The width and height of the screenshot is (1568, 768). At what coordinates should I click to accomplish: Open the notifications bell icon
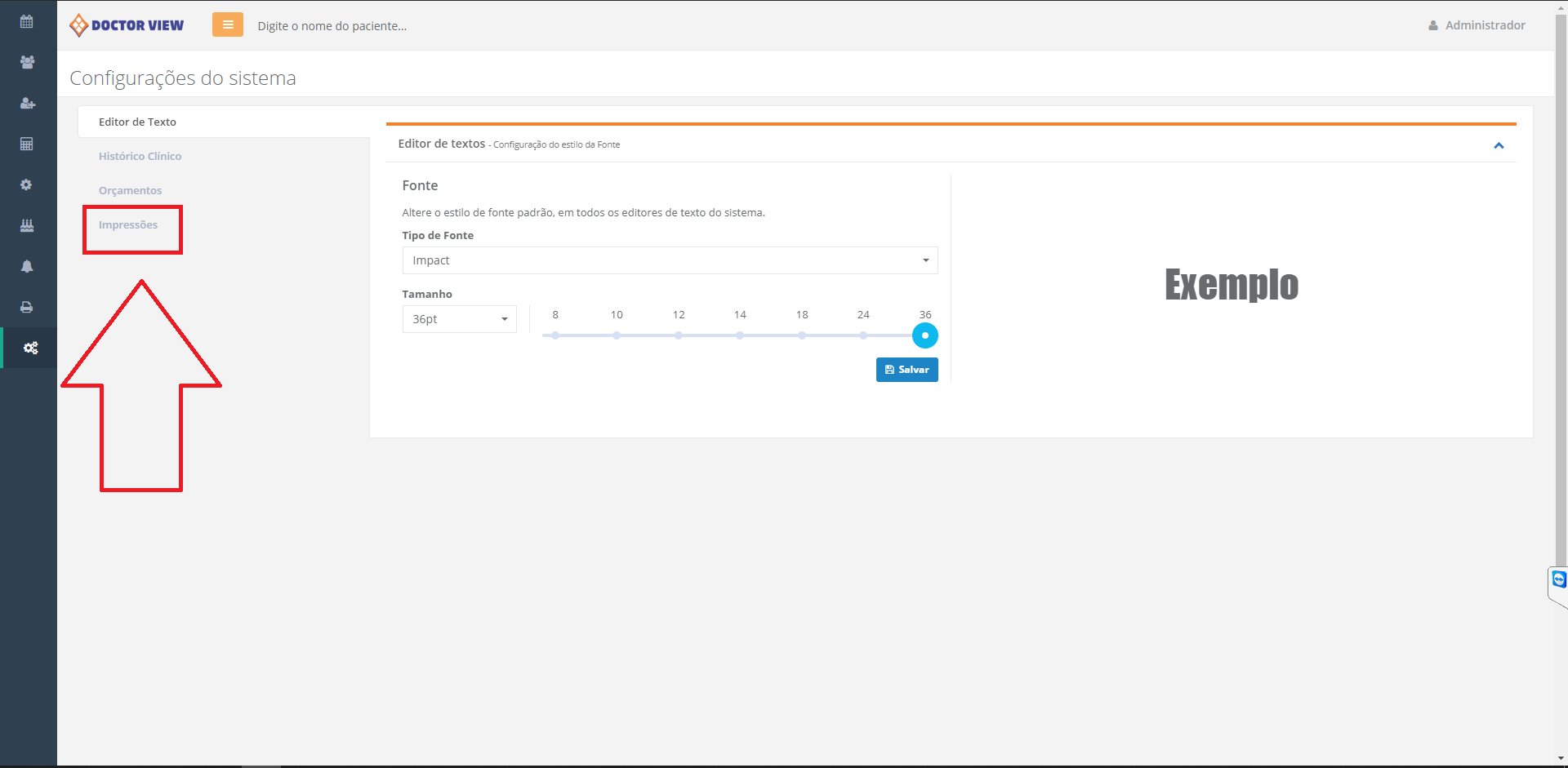pyautogui.click(x=27, y=267)
